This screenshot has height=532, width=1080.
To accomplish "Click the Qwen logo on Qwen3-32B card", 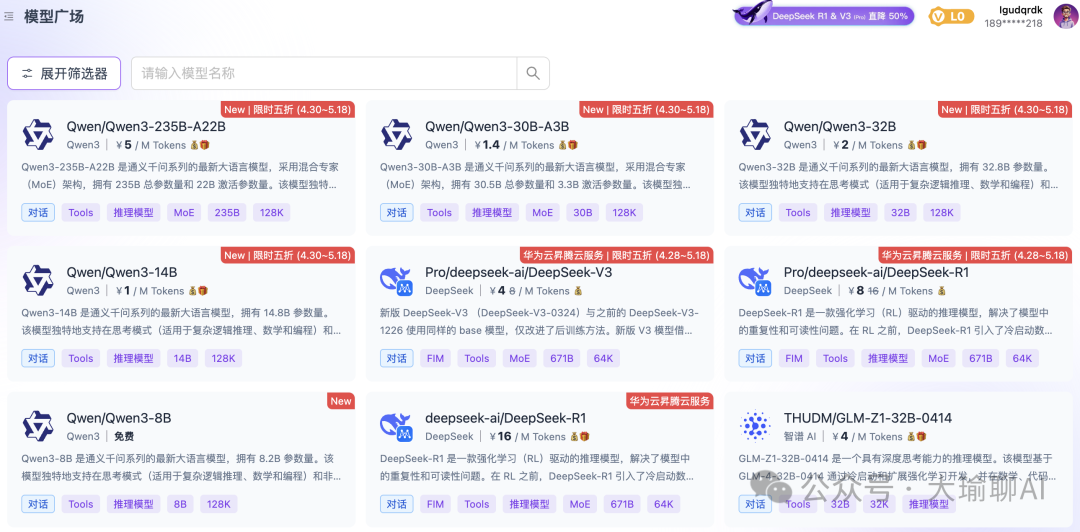I will pyautogui.click(x=755, y=134).
